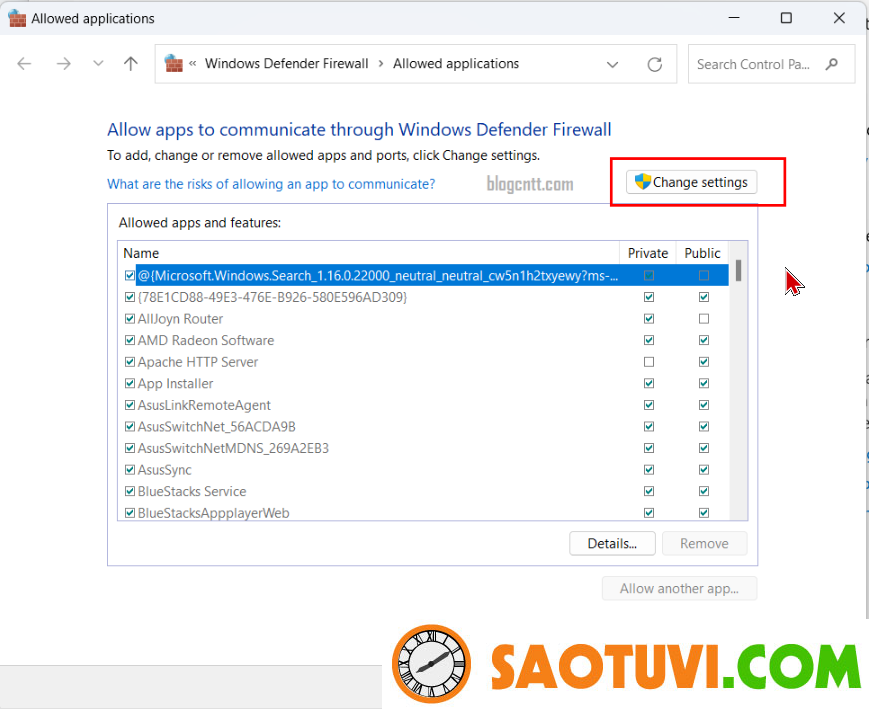The width and height of the screenshot is (871, 709).
Task: Toggle Private for App Installer
Action: point(649,383)
